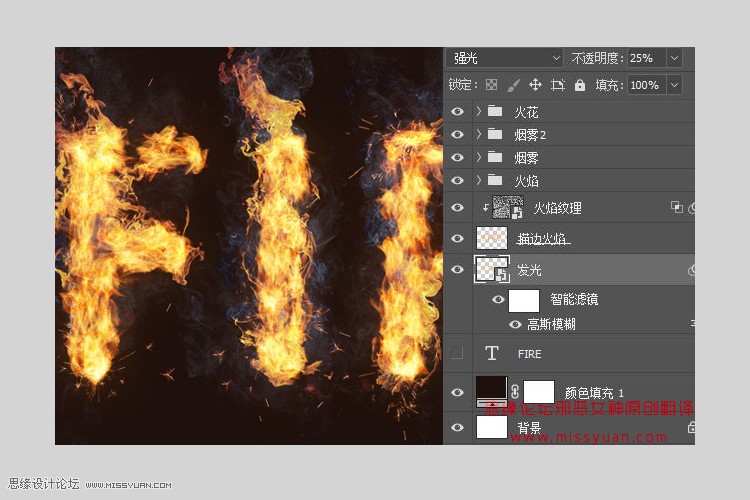
Task: Select the 背景 layer name
Action: (529, 427)
